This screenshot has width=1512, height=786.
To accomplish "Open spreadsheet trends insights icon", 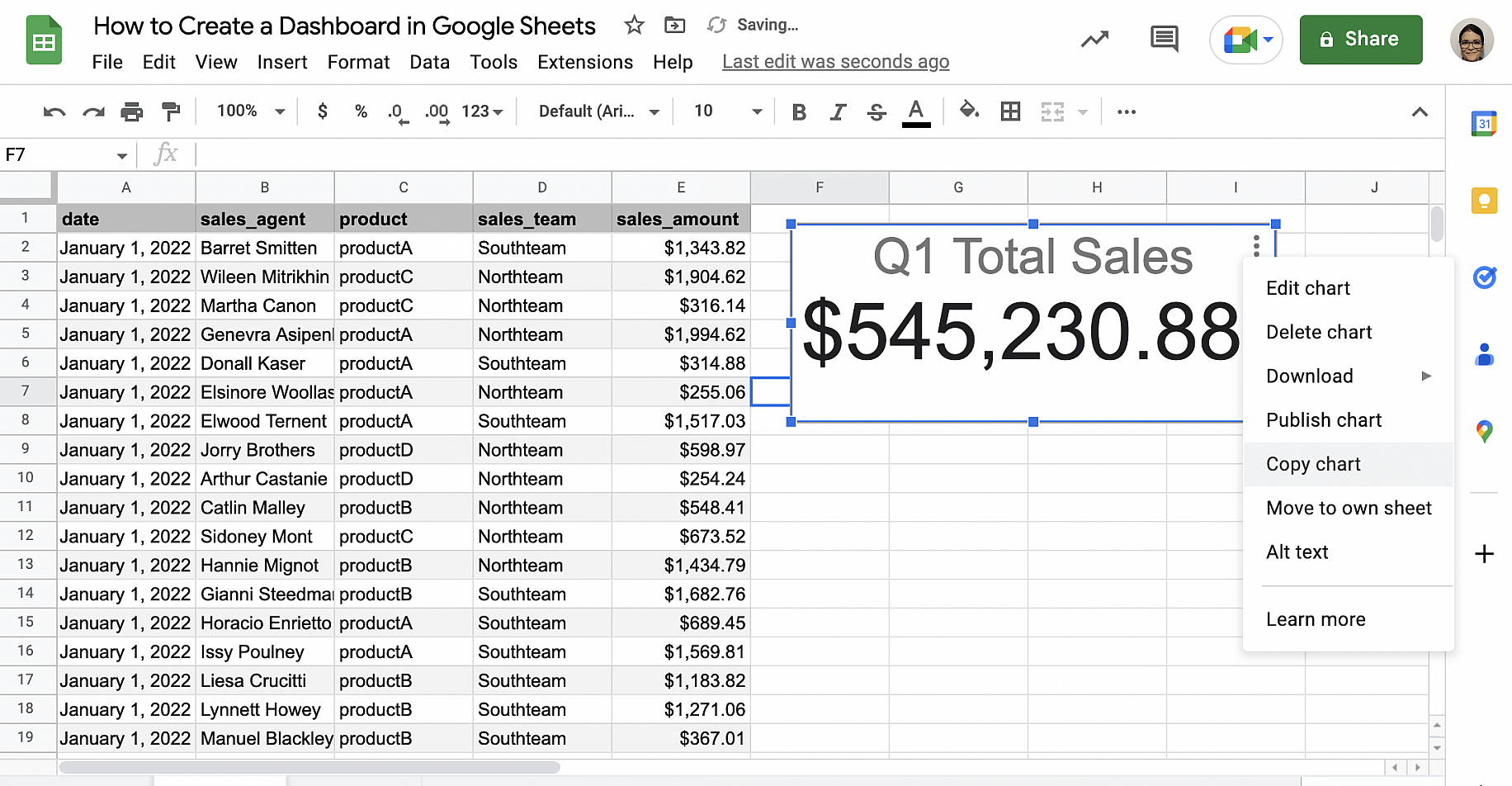I will pyautogui.click(x=1094, y=39).
